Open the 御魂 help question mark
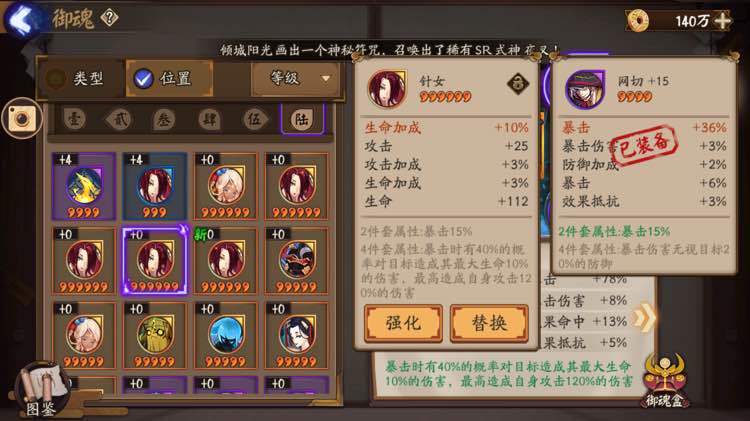The width and height of the screenshot is (750, 421). coord(110,18)
